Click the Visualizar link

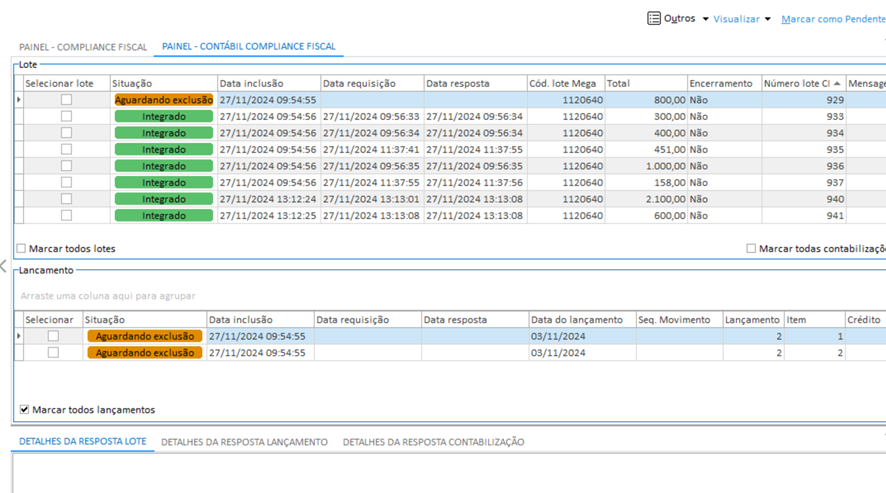tap(736, 19)
